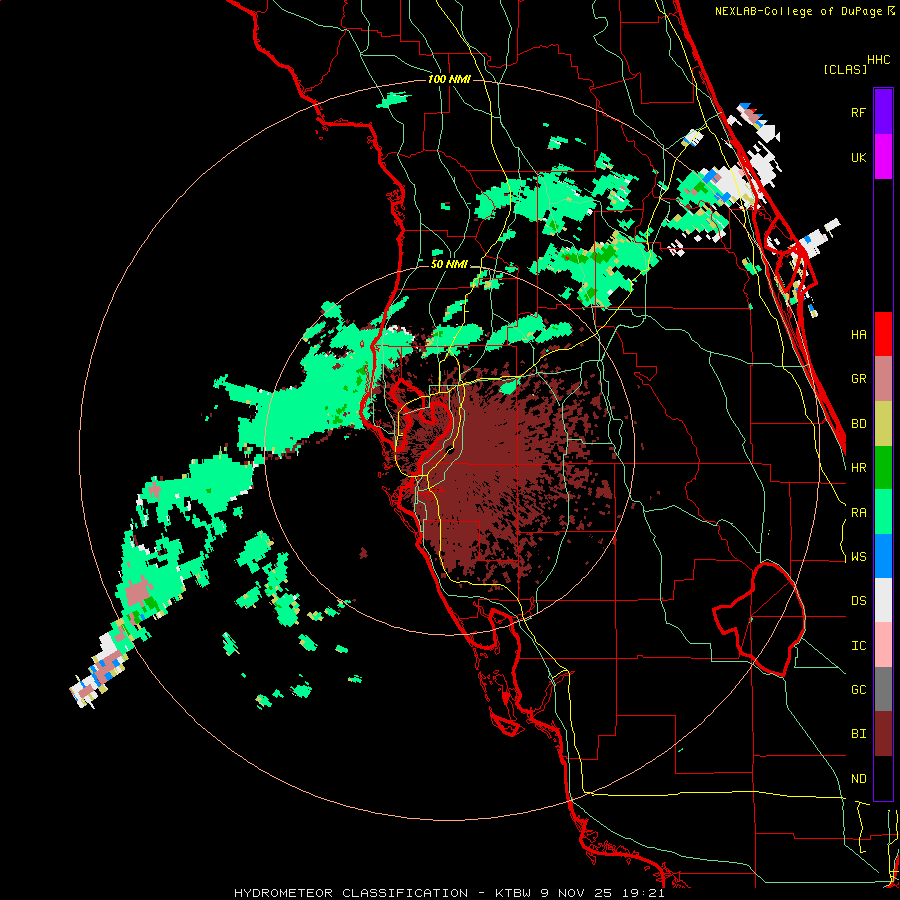Select the WS legend label

858,557
